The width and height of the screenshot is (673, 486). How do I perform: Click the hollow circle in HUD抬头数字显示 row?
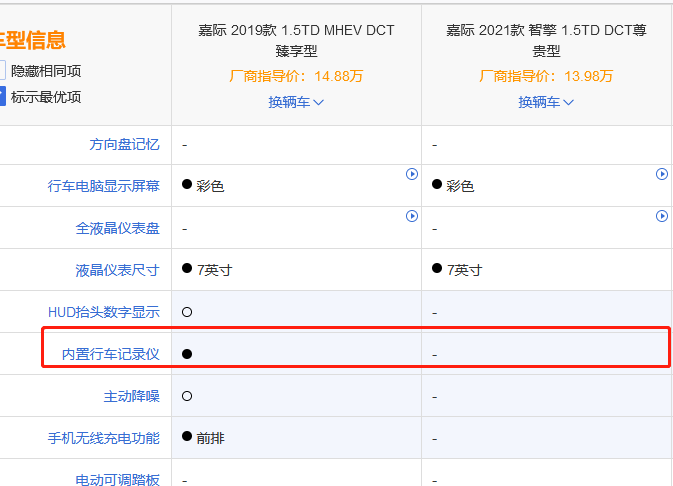tap(187, 312)
